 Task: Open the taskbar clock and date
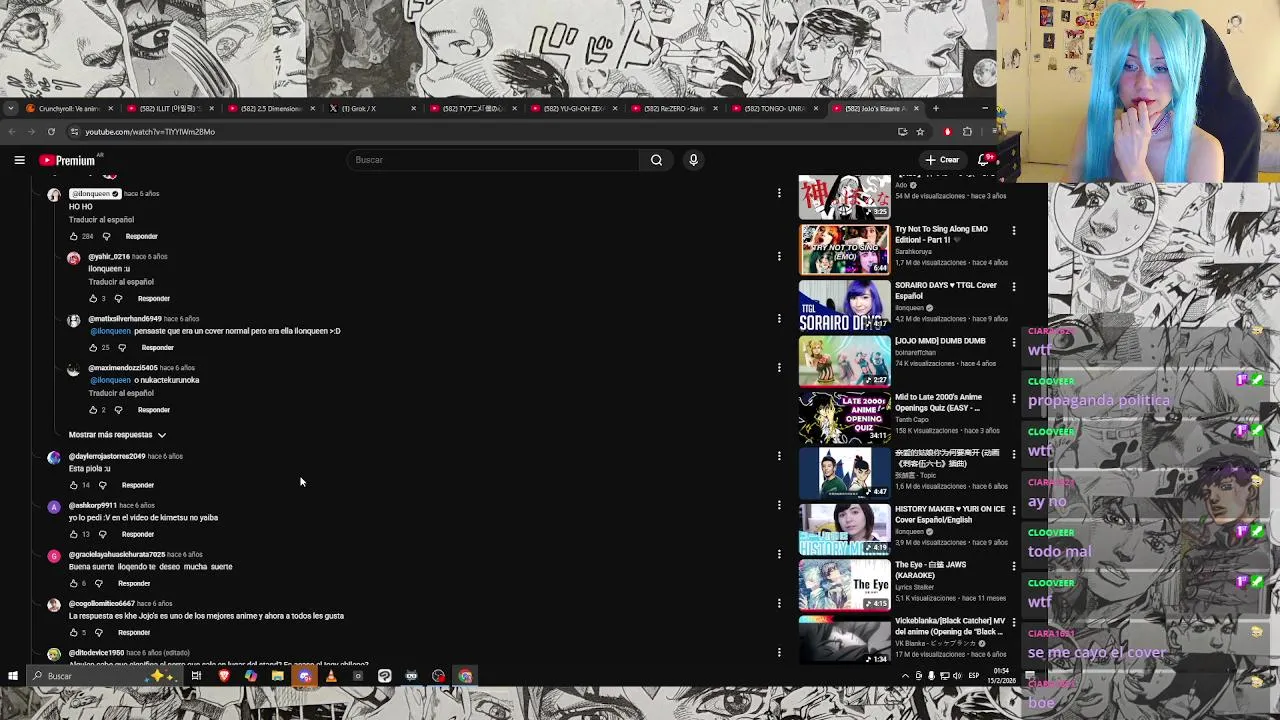coord(1002,676)
